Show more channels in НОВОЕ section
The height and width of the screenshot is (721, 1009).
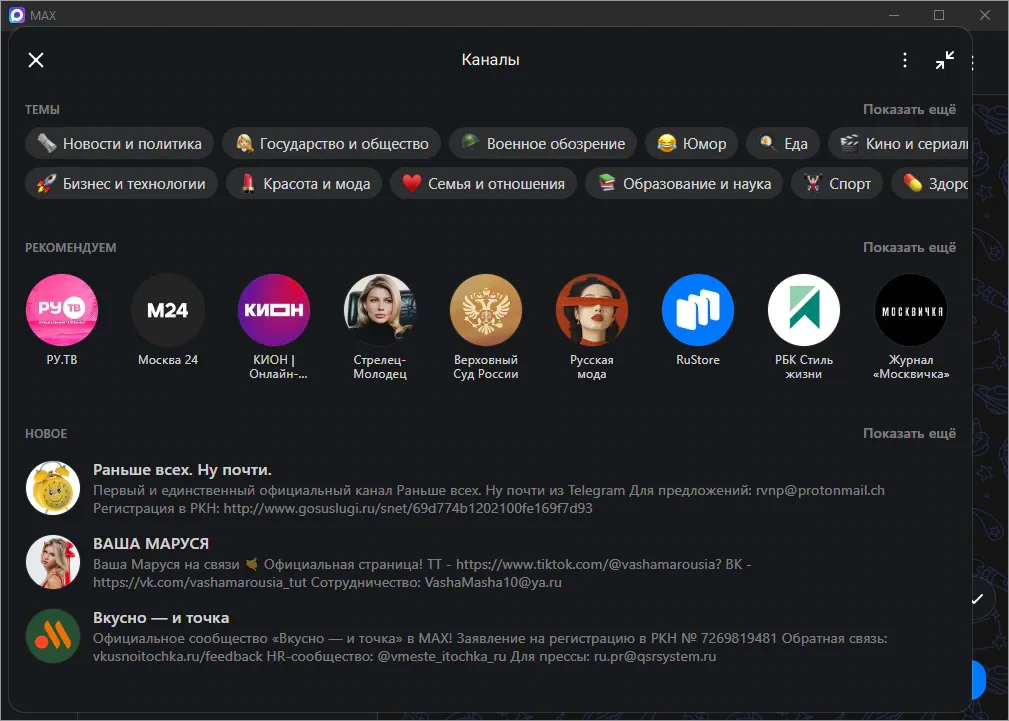[x=909, y=433]
